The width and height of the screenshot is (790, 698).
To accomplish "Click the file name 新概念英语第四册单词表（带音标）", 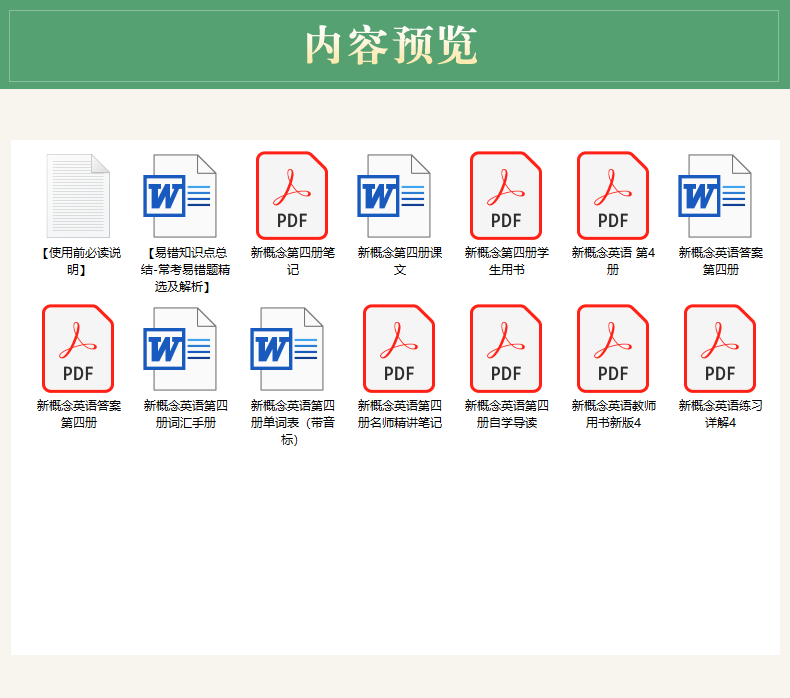I will [293, 422].
